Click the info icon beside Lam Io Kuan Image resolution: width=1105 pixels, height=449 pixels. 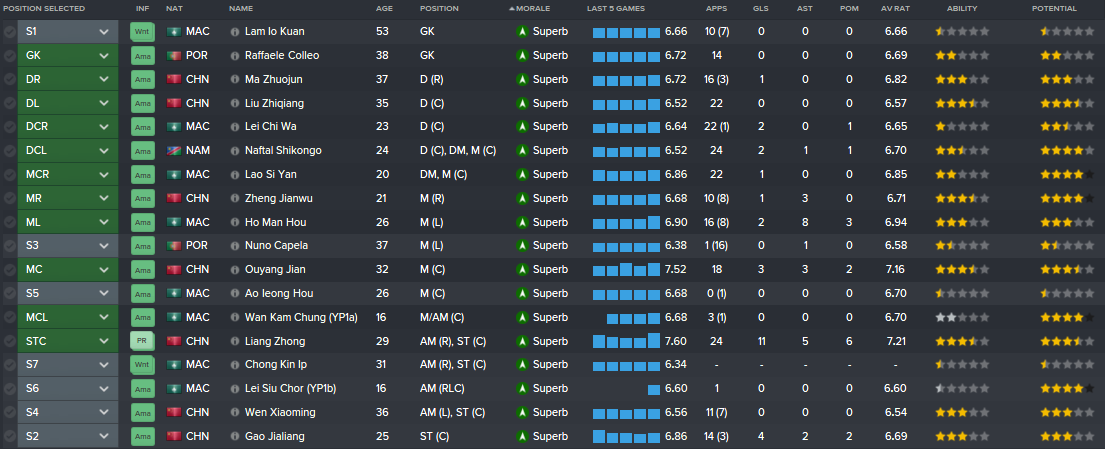click(x=235, y=32)
